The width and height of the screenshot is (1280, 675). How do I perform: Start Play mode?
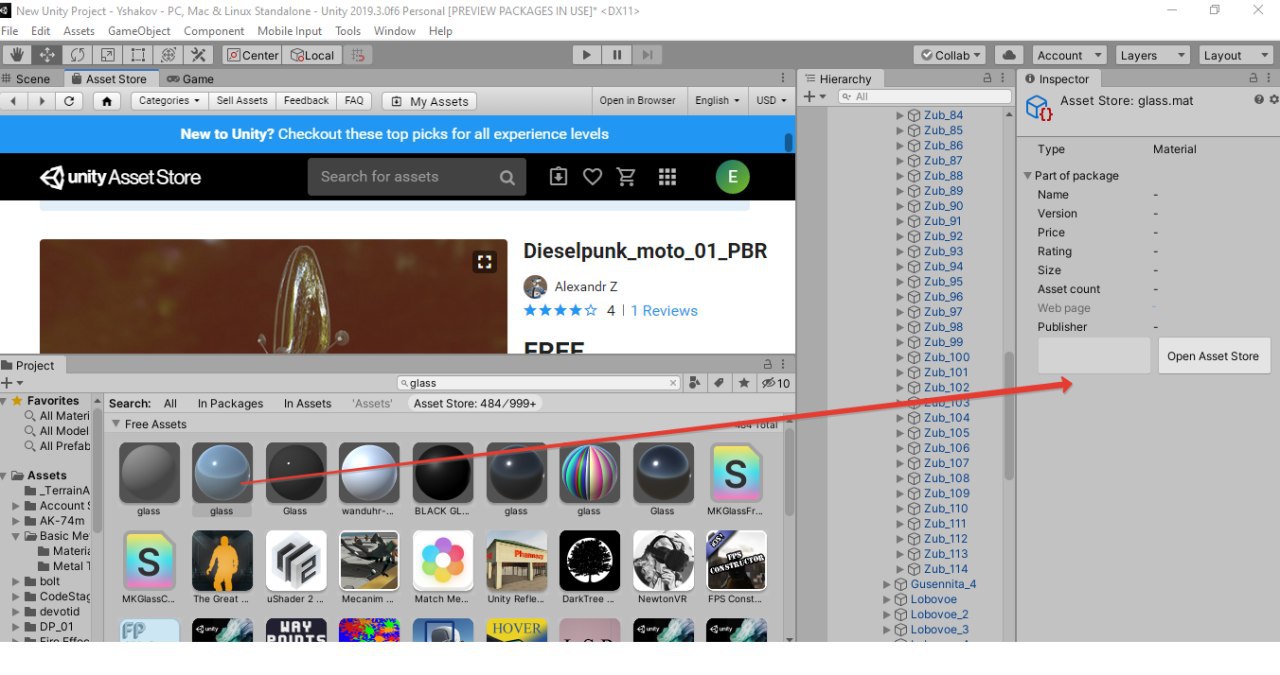click(587, 55)
